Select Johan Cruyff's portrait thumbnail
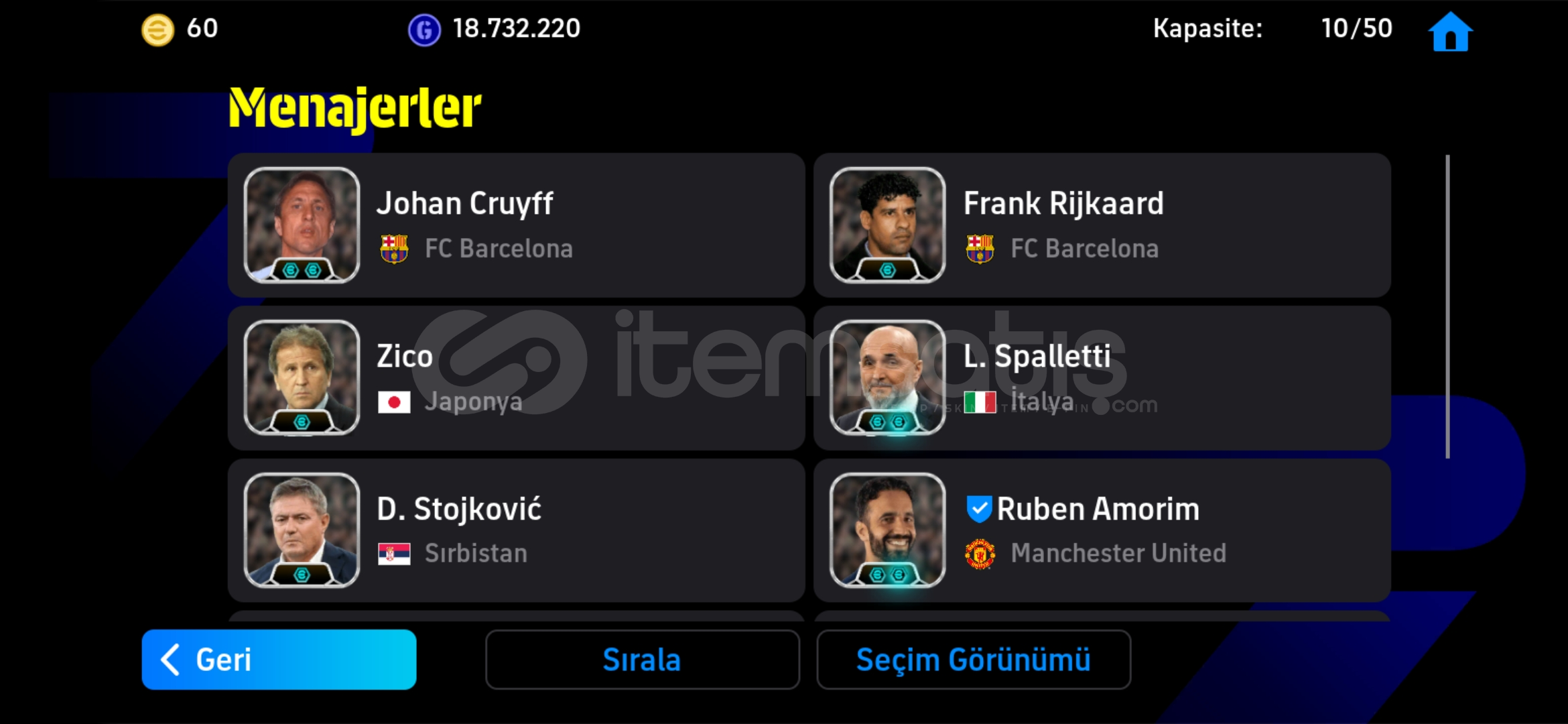1568x724 pixels. 302,225
